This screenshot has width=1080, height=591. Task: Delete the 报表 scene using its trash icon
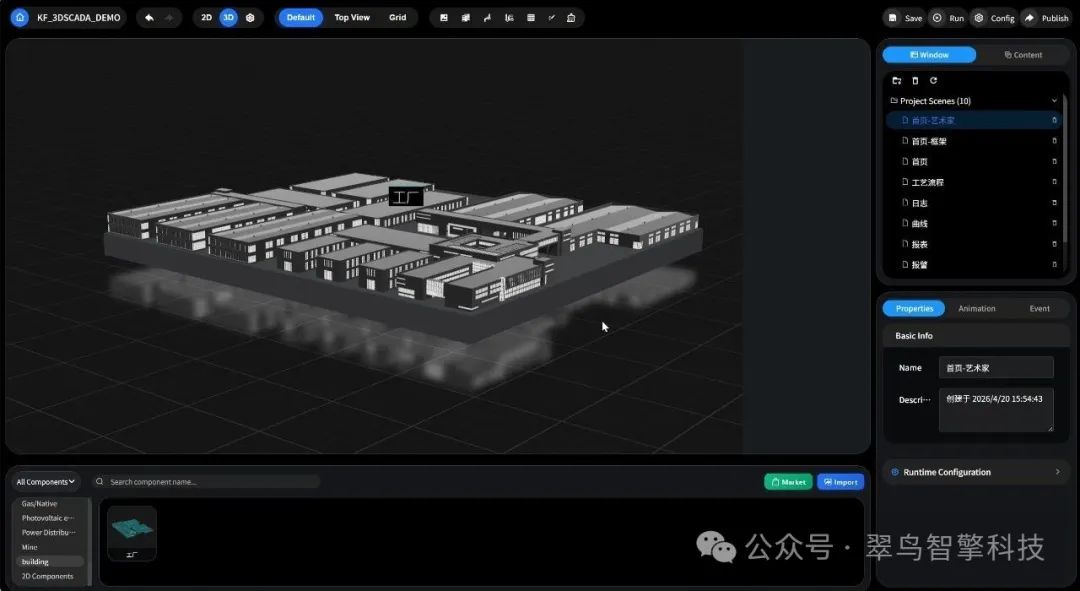[1054, 245]
